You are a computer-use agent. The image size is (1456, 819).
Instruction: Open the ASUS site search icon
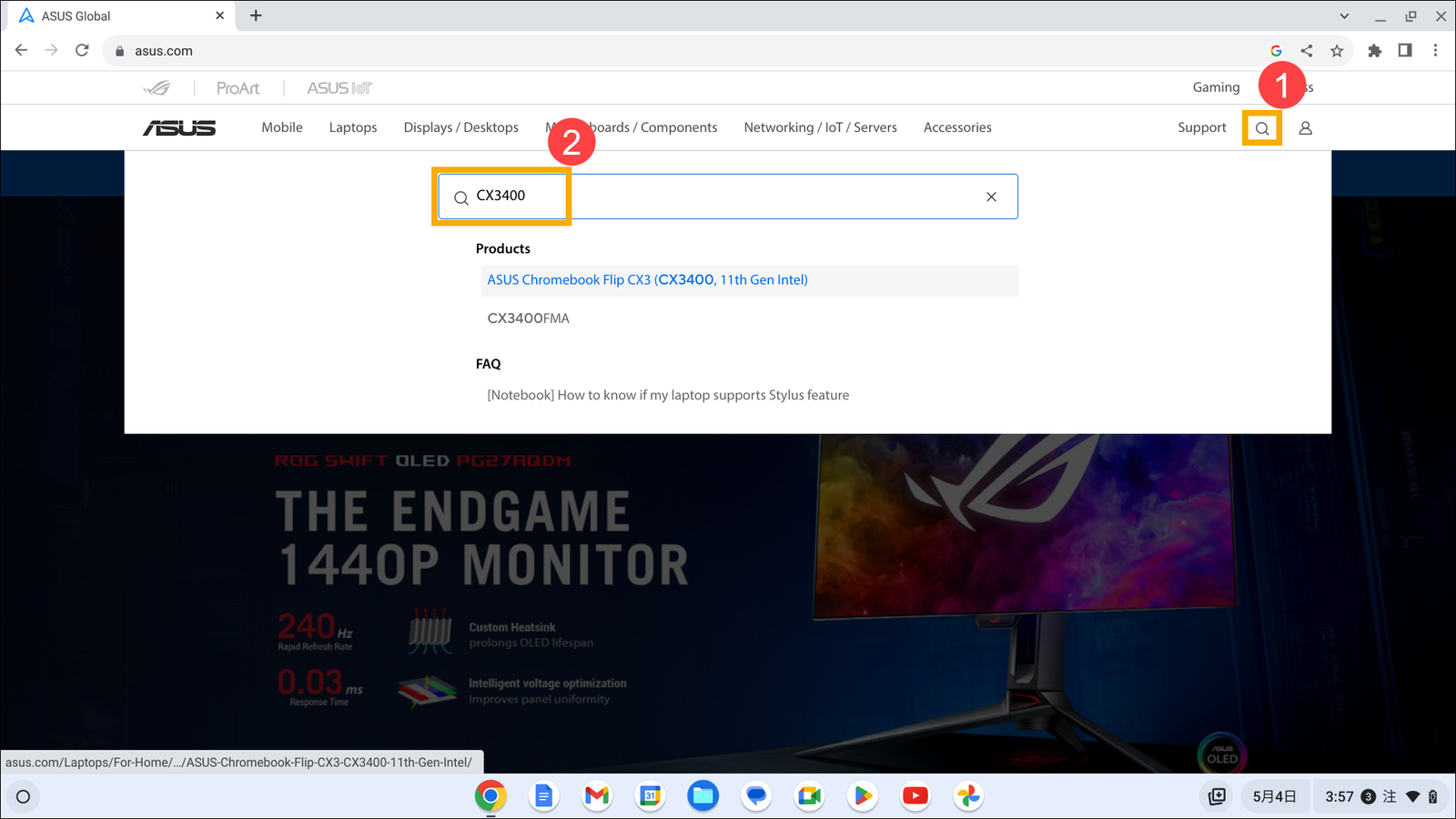pyautogui.click(x=1262, y=128)
